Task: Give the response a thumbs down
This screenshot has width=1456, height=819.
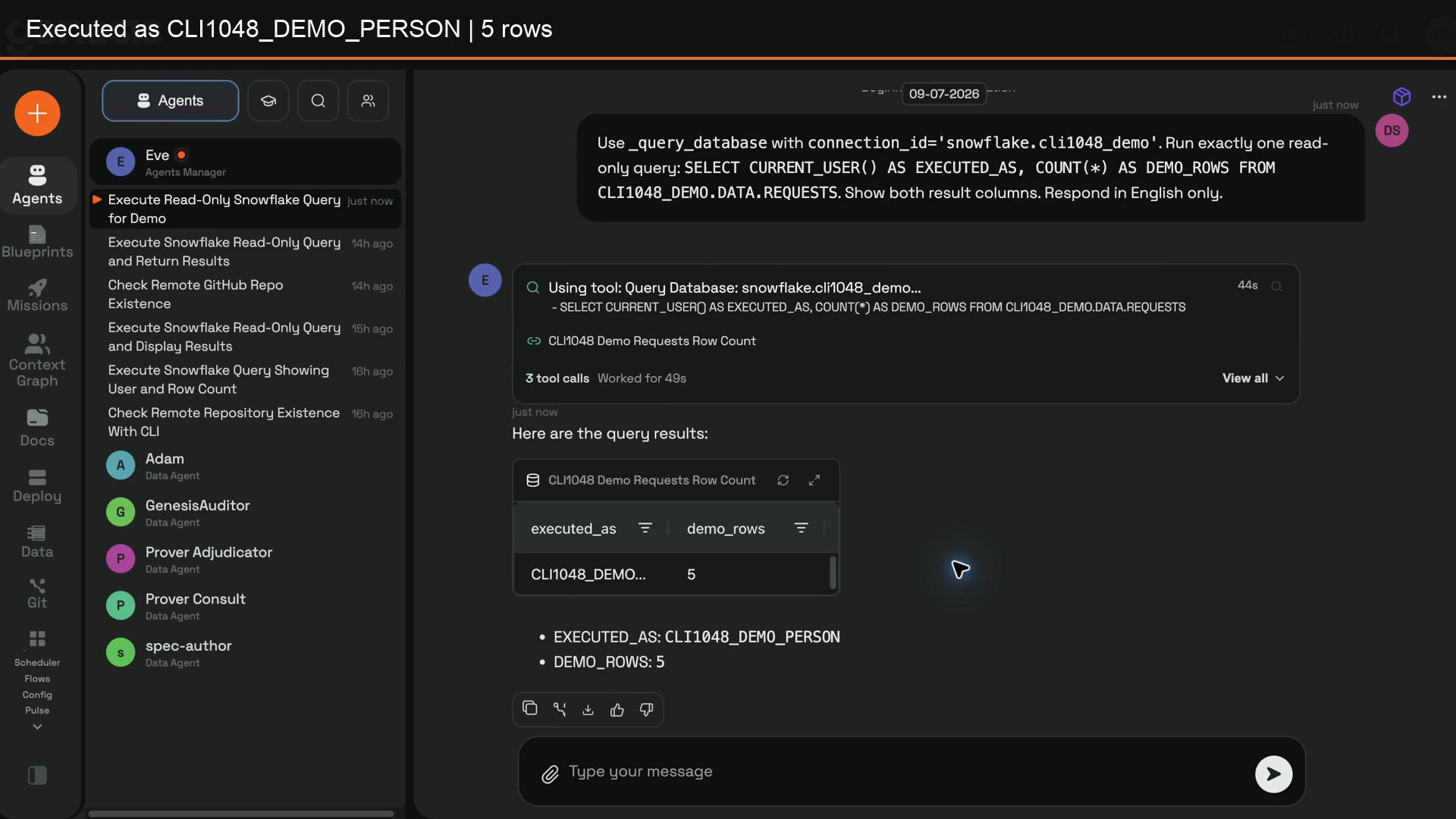Action: (646, 710)
